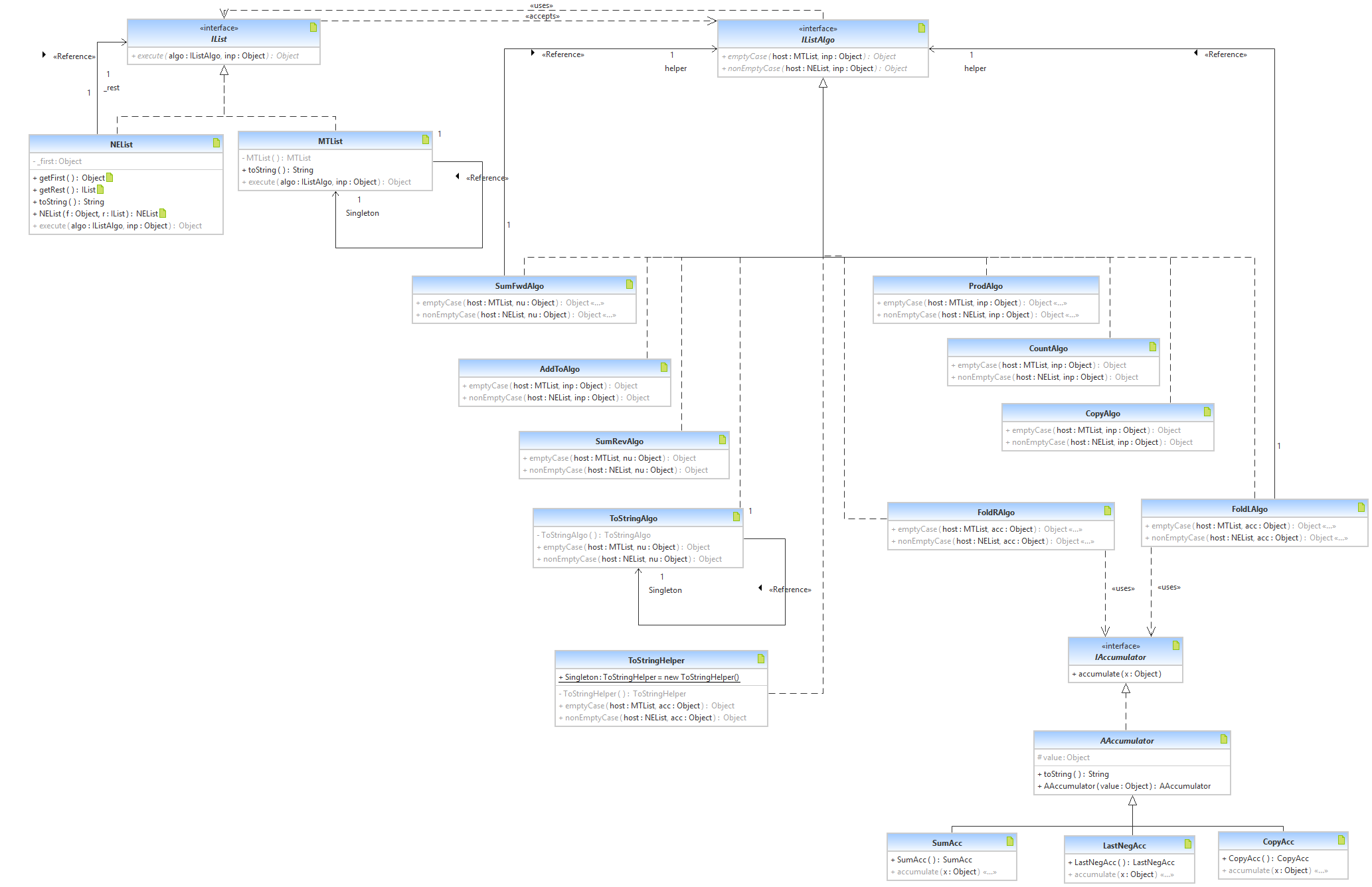This screenshot has height=887, width=1372.
Task: Click the note icon on IListAlgo header
Action: [x=921, y=28]
